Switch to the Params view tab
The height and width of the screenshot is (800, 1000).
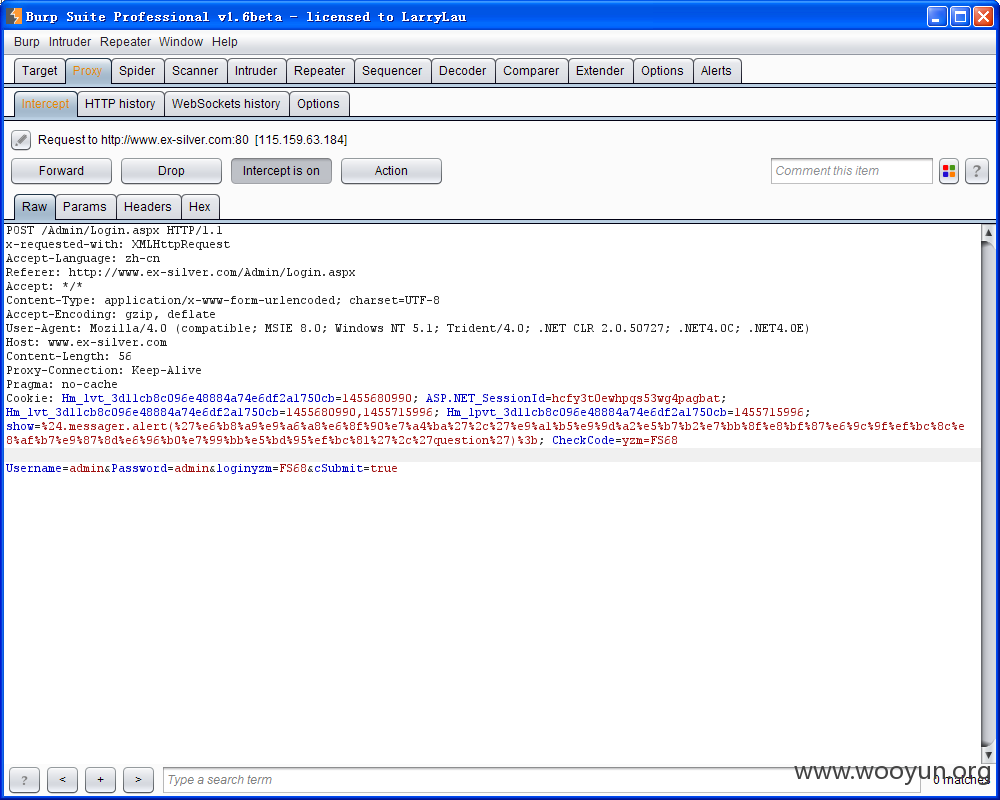[85, 207]
